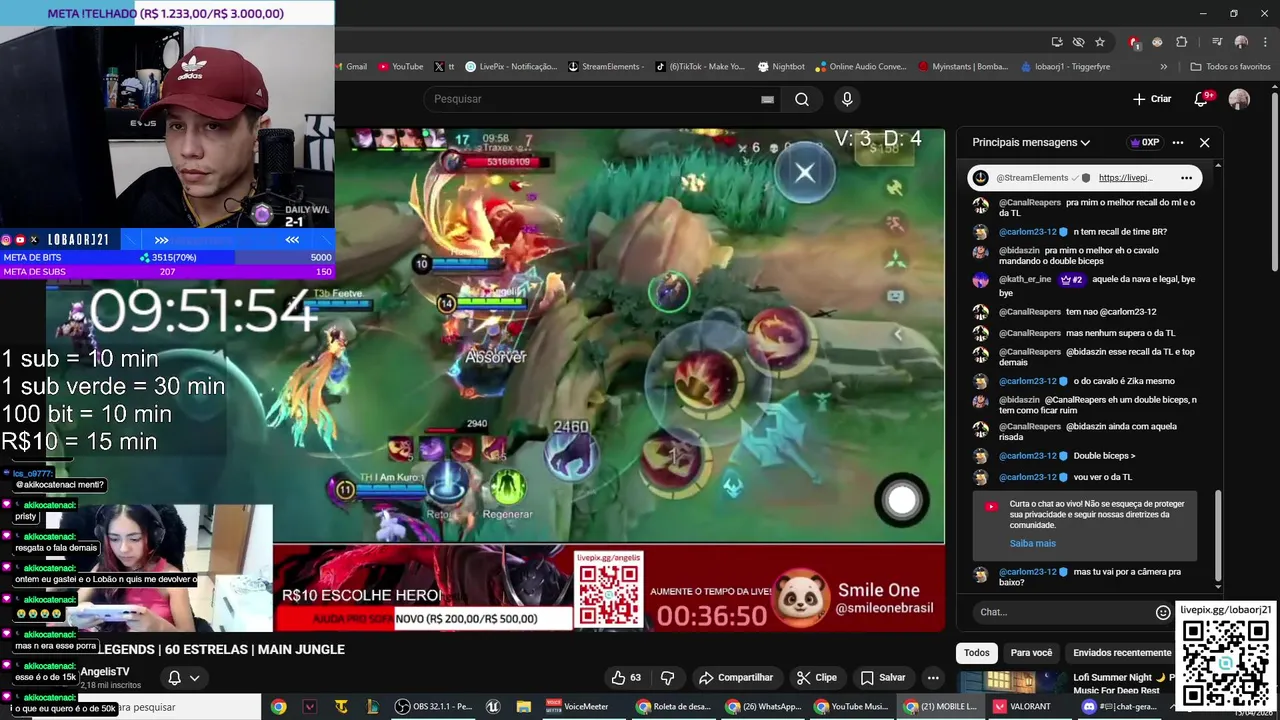Viewport: 1280px width, 720px height.
Task: Open the 0XP crown points badge
Action: pyautogui.click(x=1144, y=142)
